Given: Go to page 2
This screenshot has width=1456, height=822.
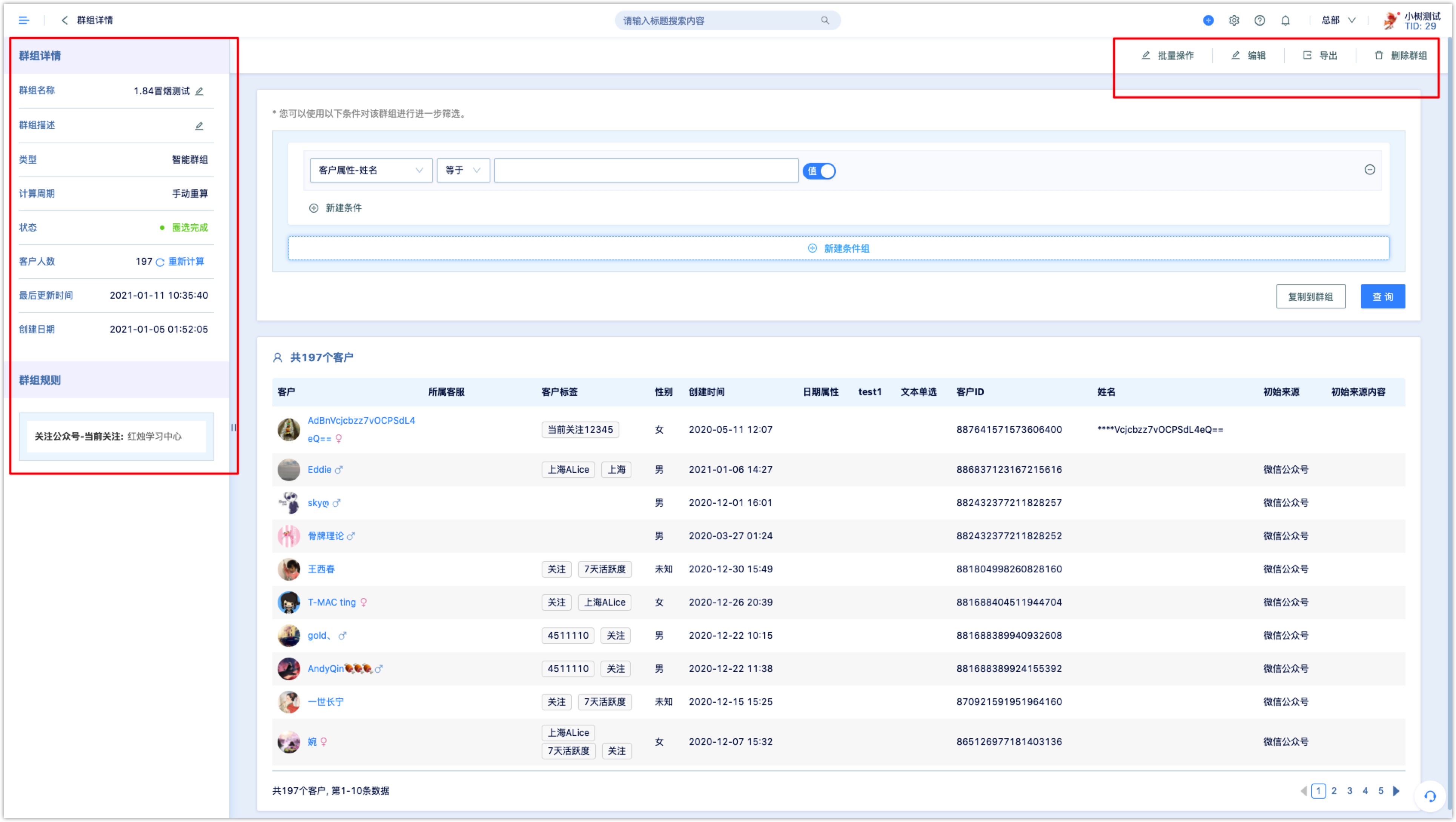Looking at the screenshot, I should click(1333, 790).
